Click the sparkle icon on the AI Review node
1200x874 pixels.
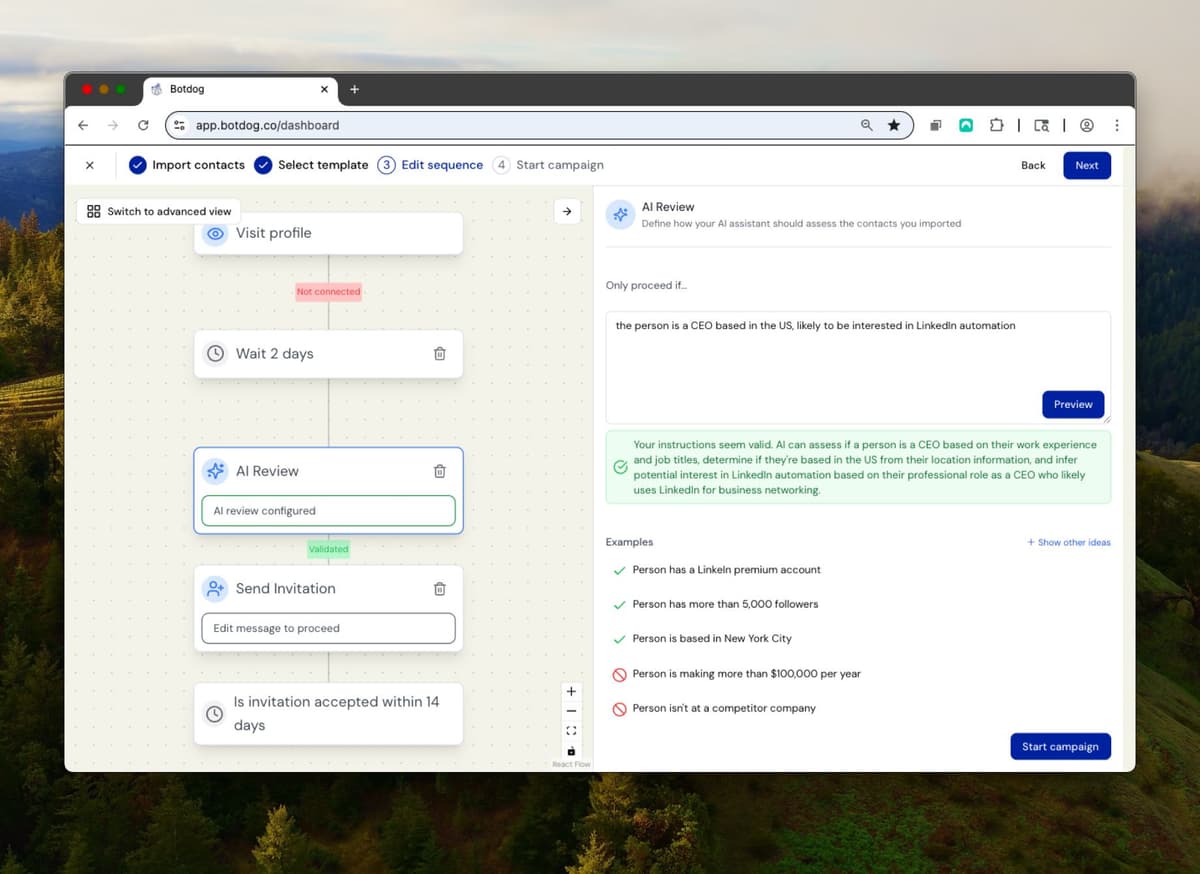click(x=214, y=471)
